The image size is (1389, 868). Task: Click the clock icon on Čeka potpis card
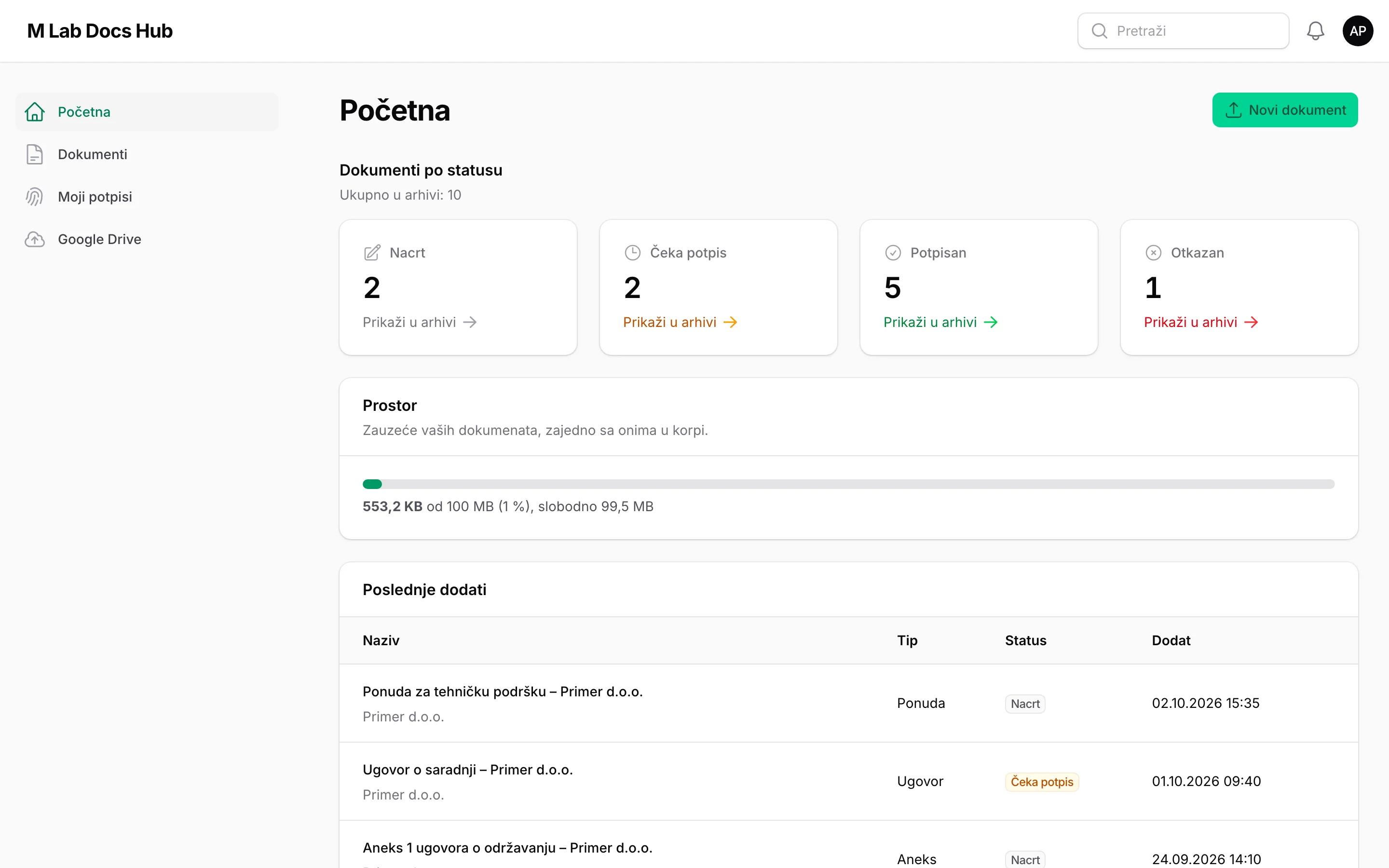632,253
